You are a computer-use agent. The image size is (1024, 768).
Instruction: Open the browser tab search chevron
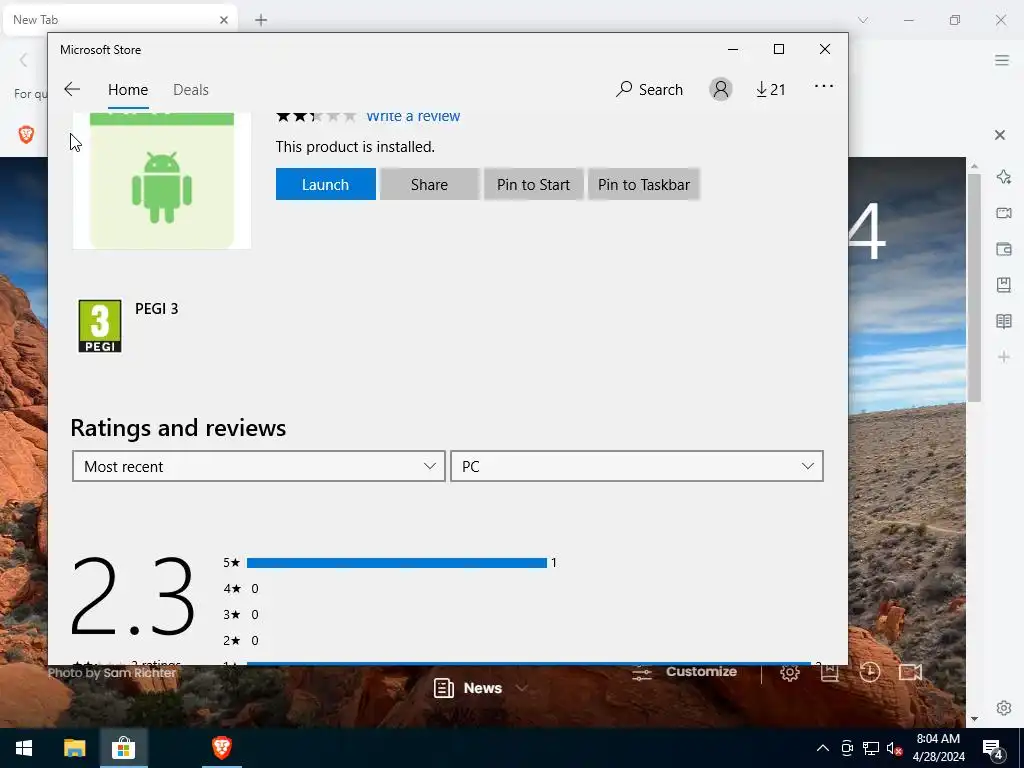point(863,20)
